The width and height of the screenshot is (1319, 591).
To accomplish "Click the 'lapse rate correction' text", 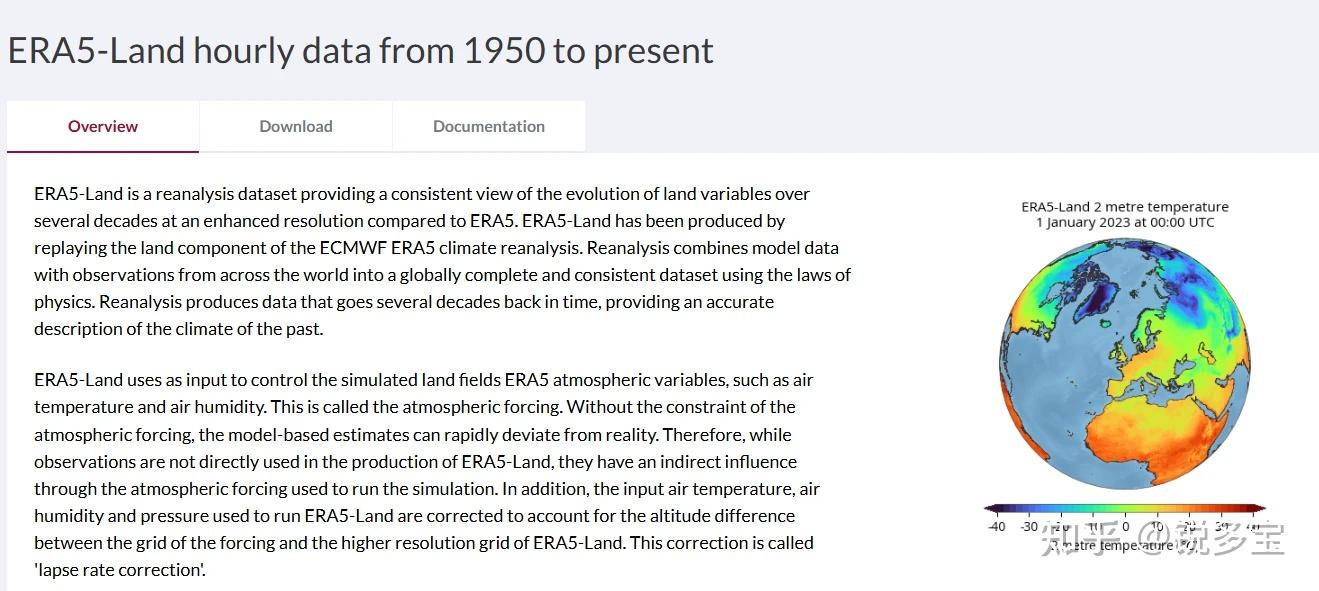I will (118, 570).
